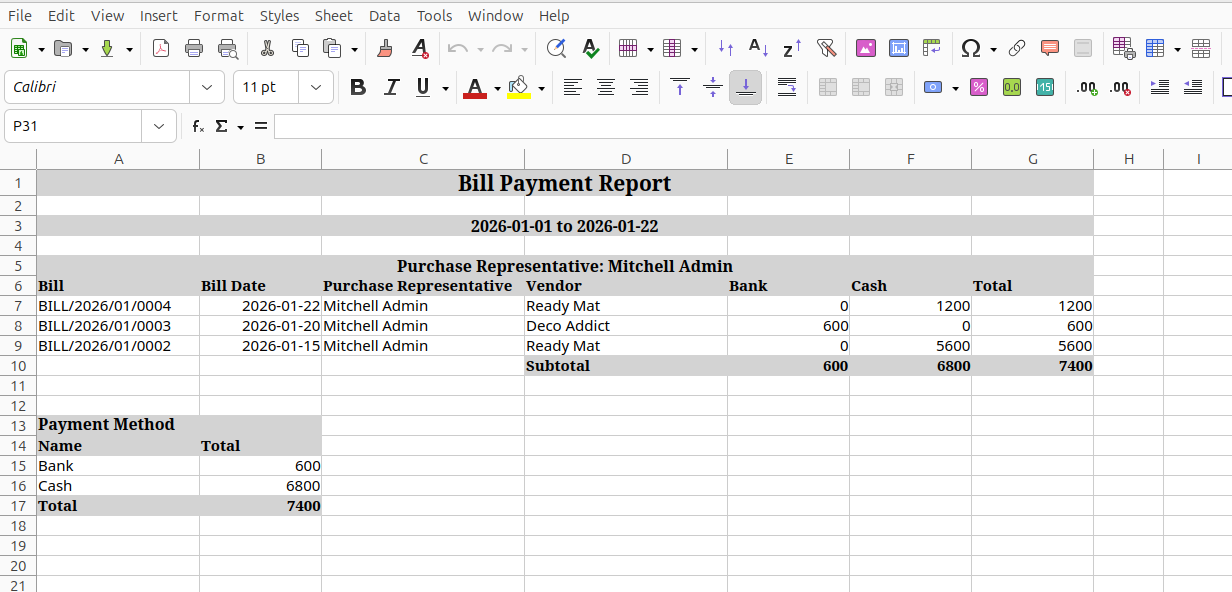Image resolution: width=1232 pixels, height=592 pixels.
Task: Click inside the Name Box field
Action: tap(74, 126)
